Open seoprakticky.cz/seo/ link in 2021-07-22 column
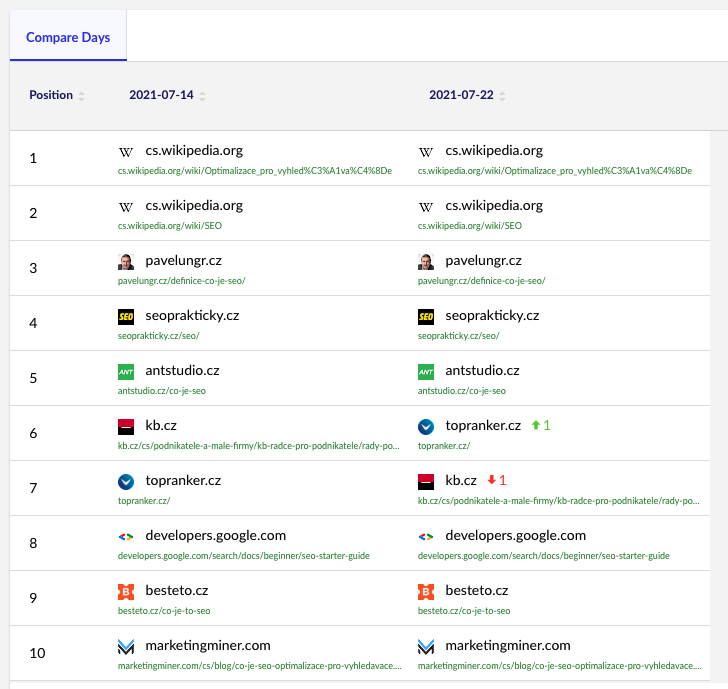 [x=458, y=336]
